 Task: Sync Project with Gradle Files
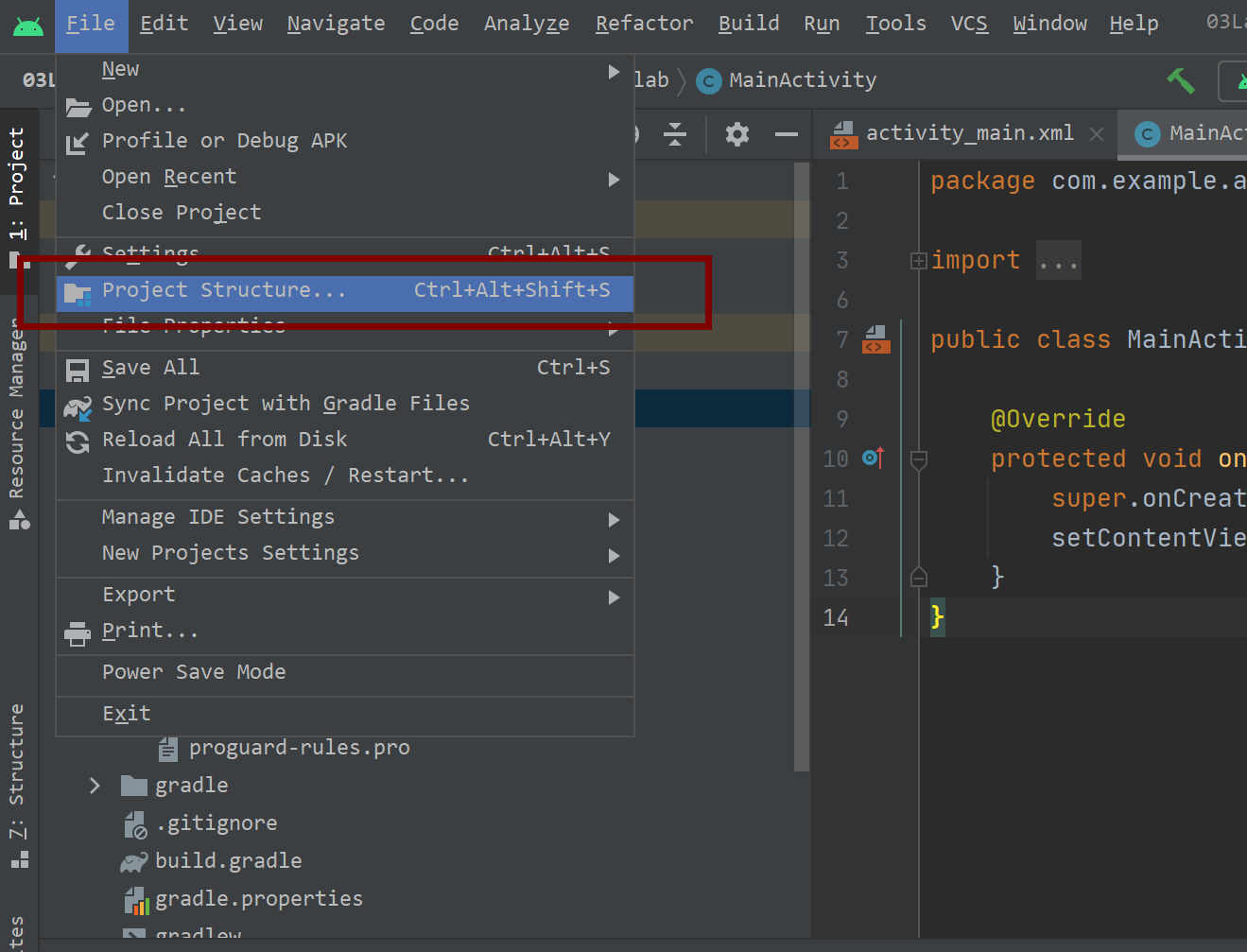345,405
